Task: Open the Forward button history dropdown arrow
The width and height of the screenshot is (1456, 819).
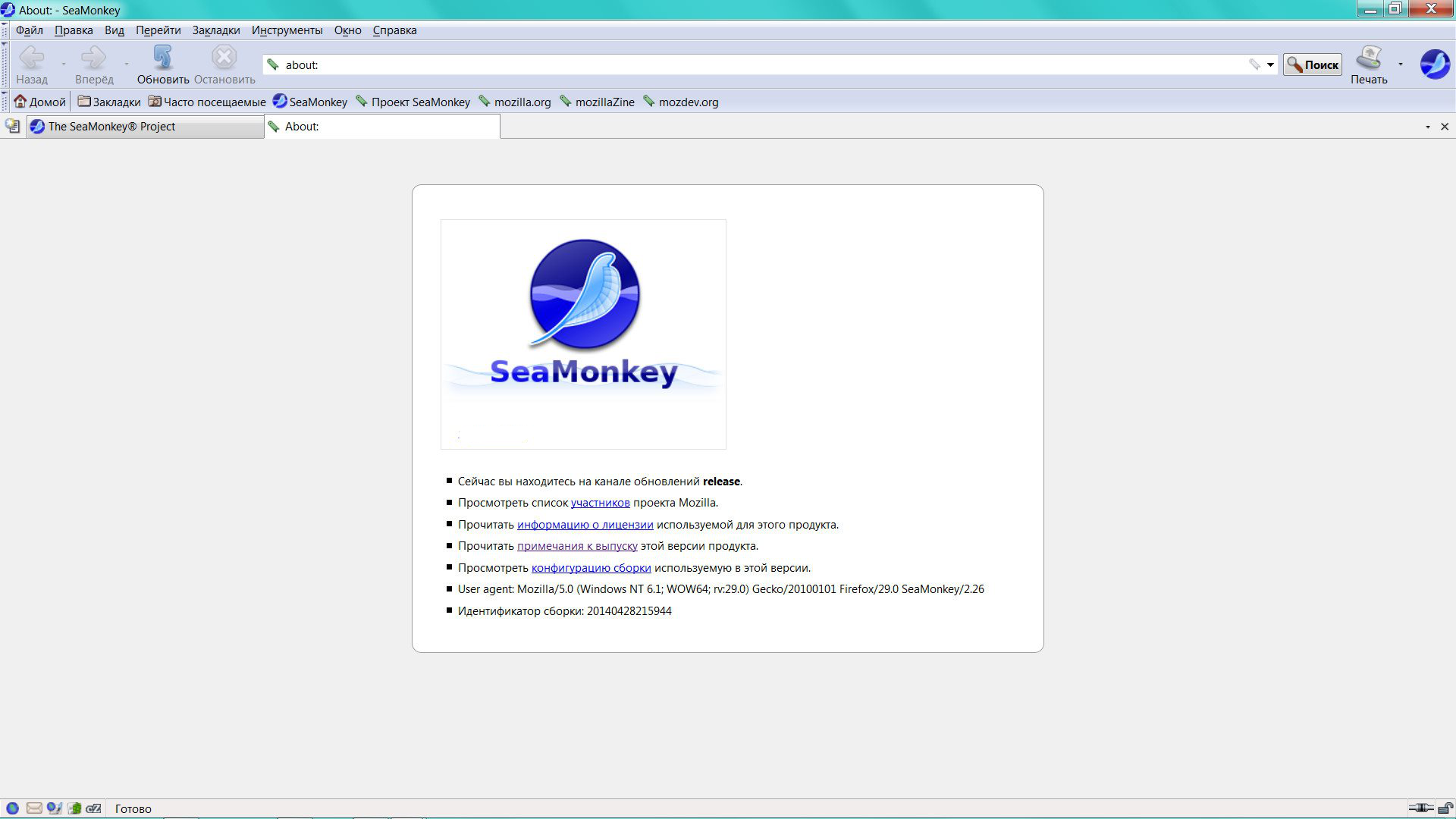Action: tap(127, 64)
